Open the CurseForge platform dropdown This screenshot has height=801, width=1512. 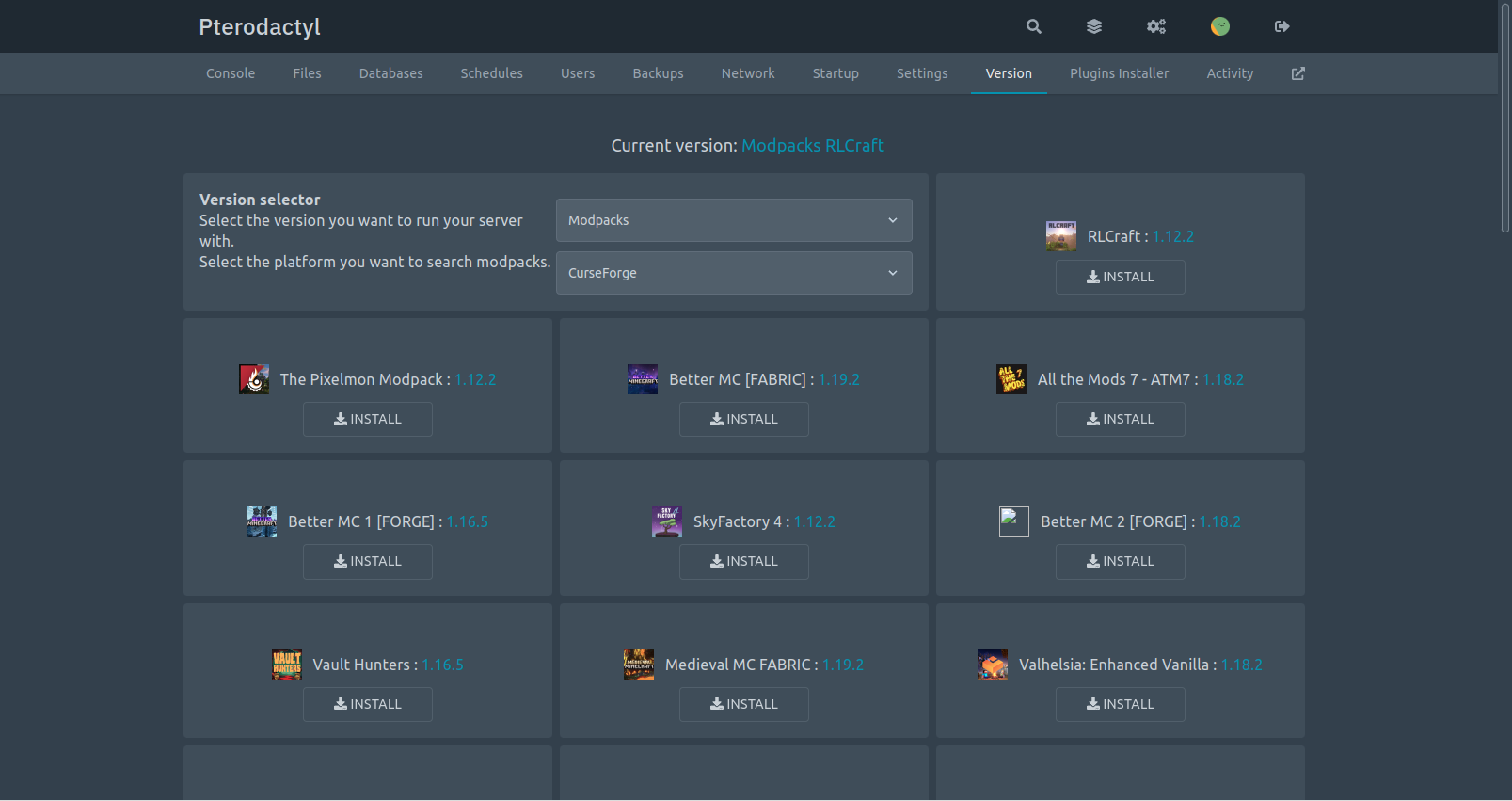point(734,273)
